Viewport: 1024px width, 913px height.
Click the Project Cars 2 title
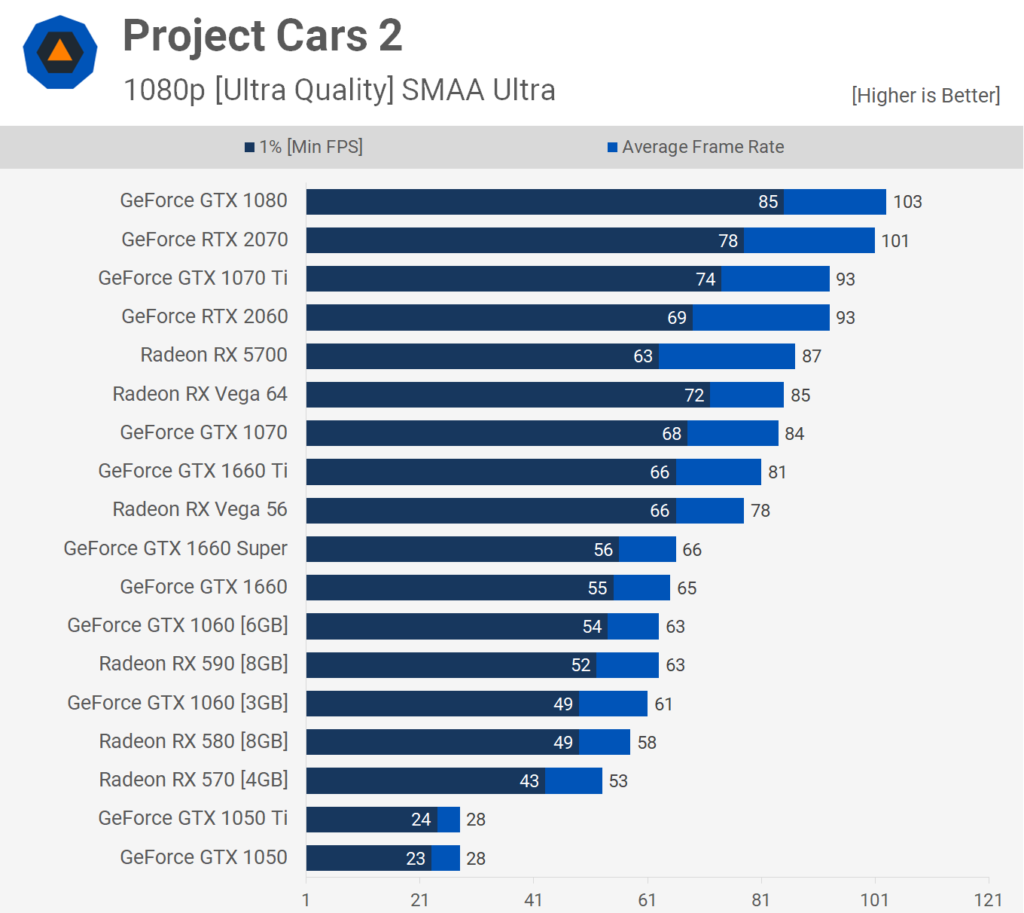(x=263, y=35)
